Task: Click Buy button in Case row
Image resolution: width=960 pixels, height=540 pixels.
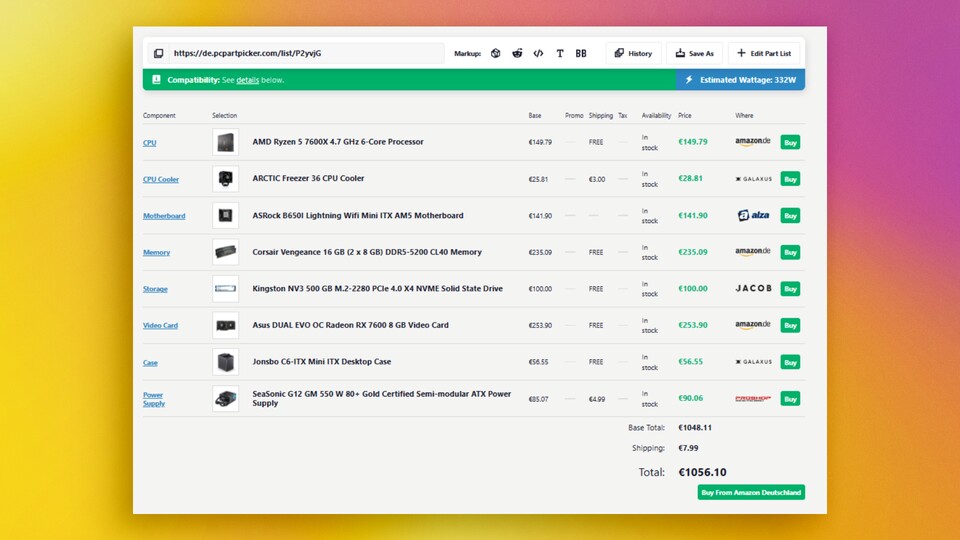Action: (x=790, y=362)
